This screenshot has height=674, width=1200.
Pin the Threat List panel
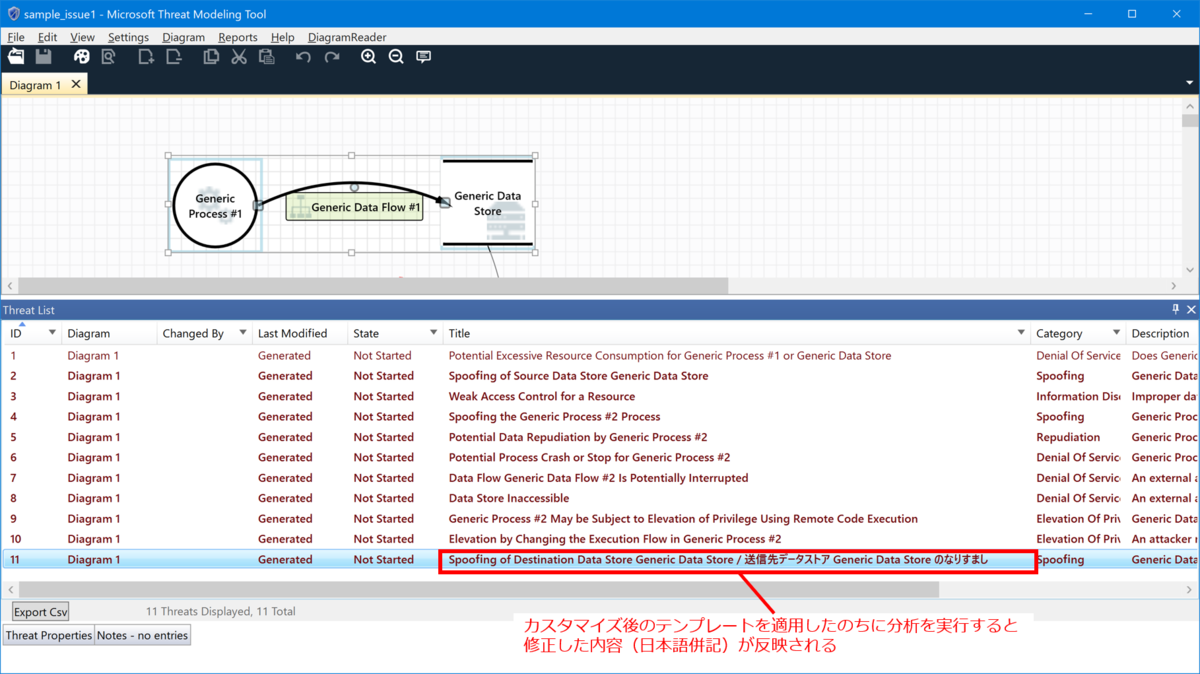(x=1176, y=310)
